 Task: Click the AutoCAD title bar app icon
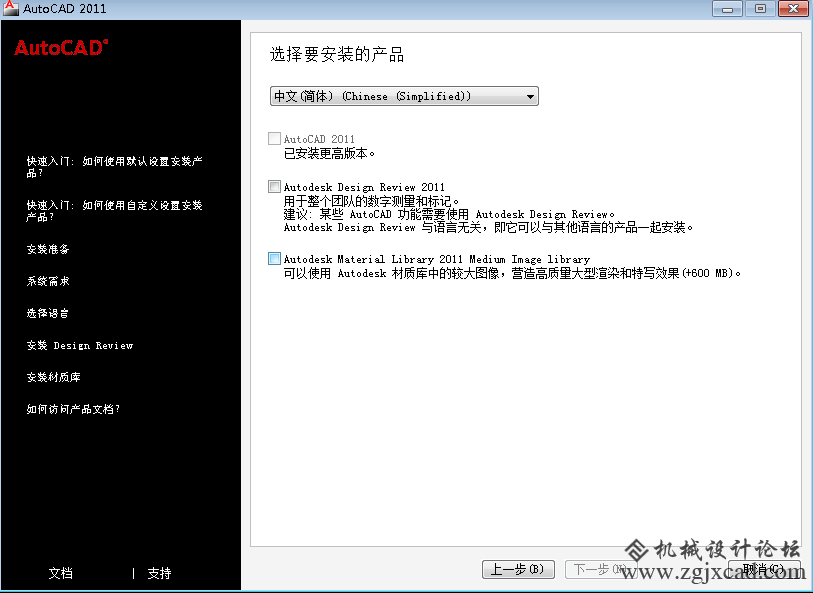10,8
